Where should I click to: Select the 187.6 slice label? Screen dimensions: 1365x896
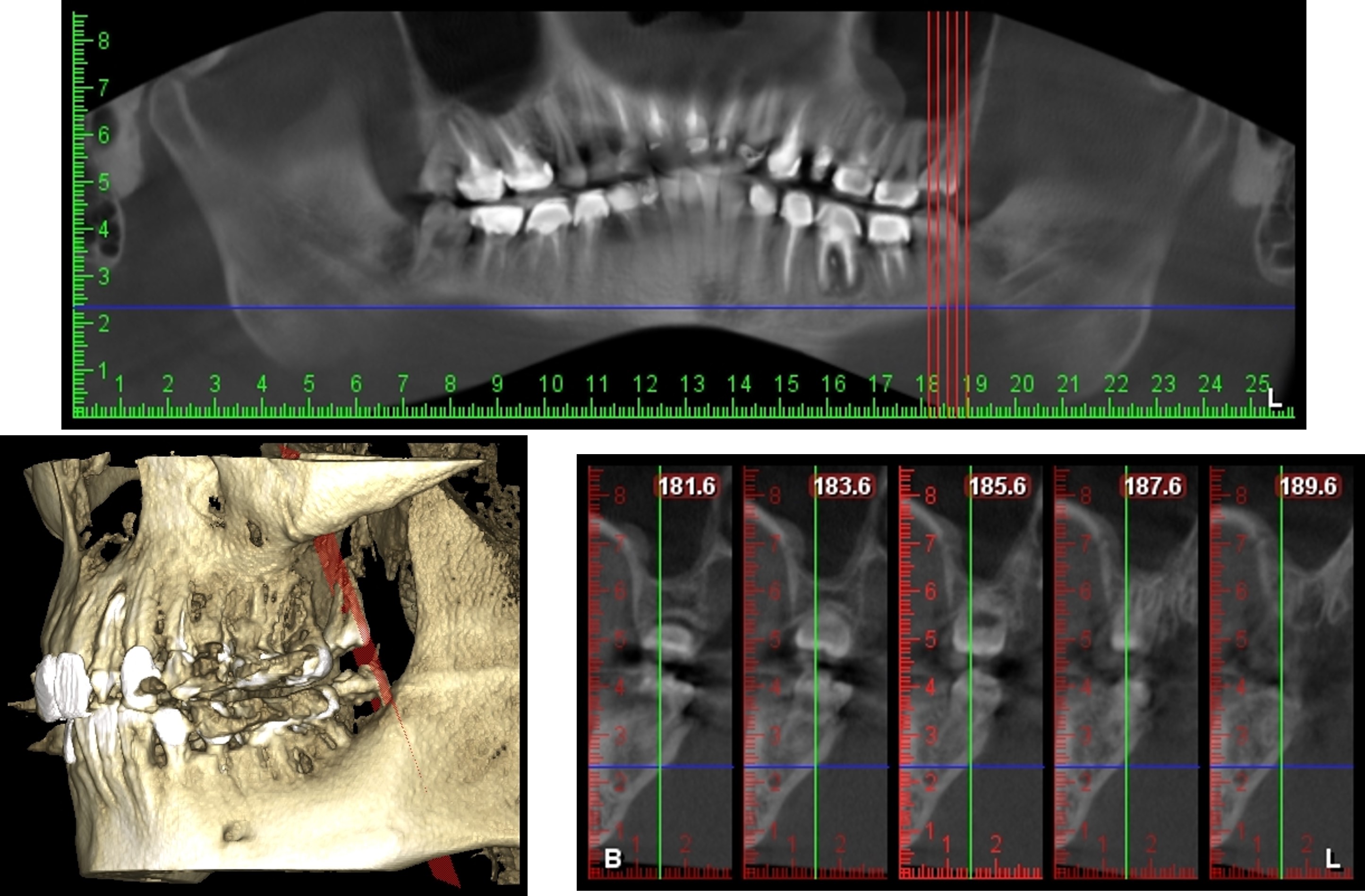(1153, 487)
